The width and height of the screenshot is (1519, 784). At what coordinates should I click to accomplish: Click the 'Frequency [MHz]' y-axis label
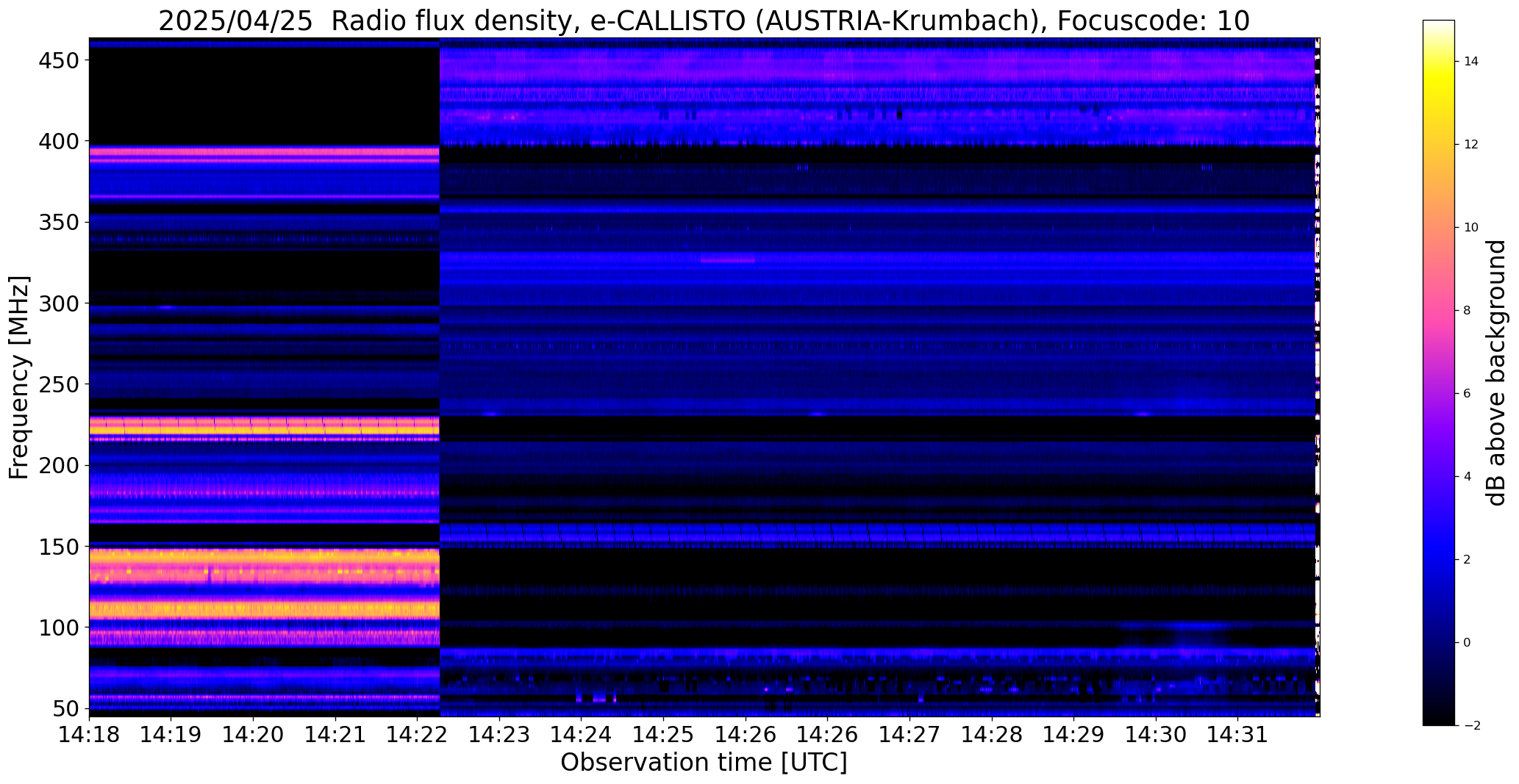[x=19, y=377]
